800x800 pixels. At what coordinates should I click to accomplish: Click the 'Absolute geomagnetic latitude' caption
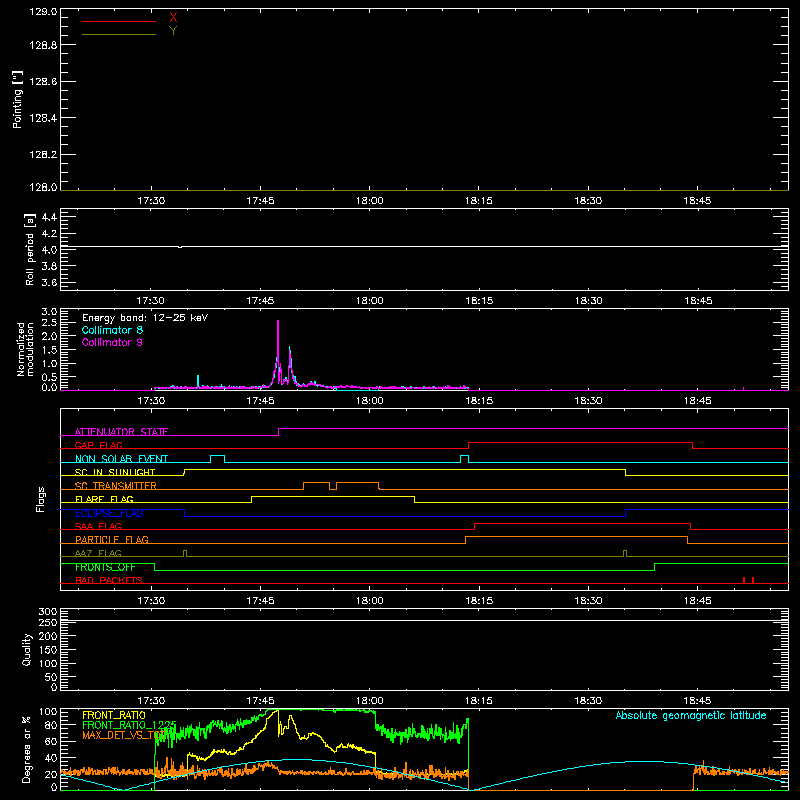click(691, 715)
